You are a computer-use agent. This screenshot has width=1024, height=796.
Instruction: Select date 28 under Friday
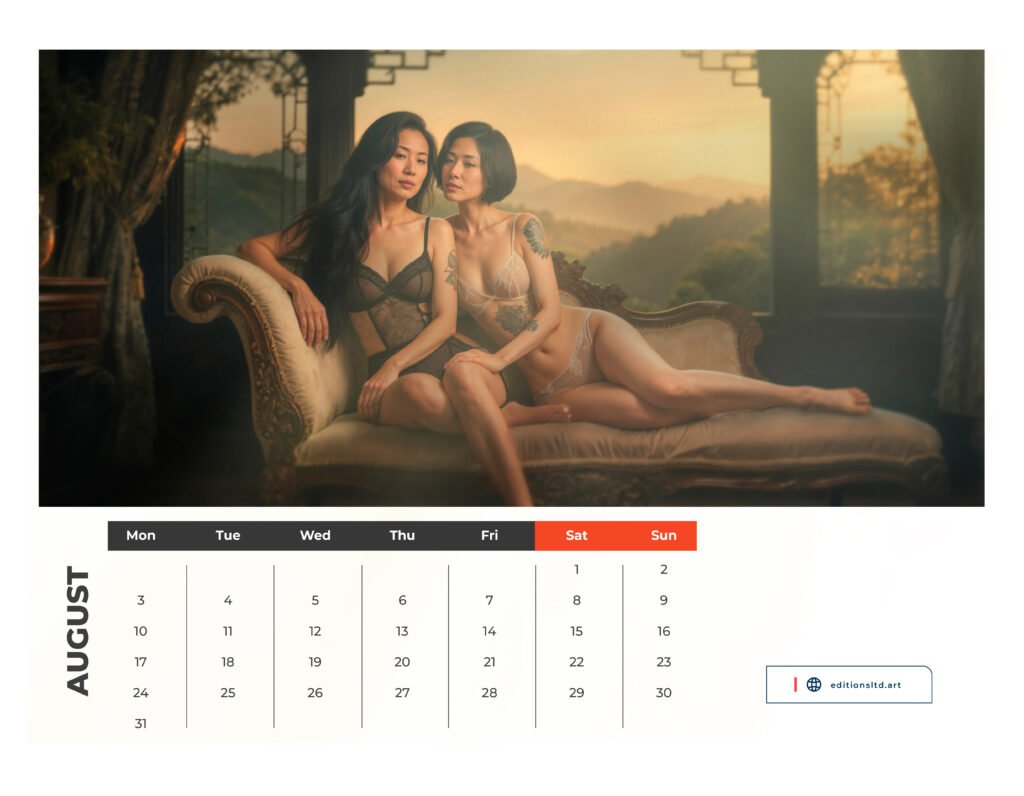489,693
